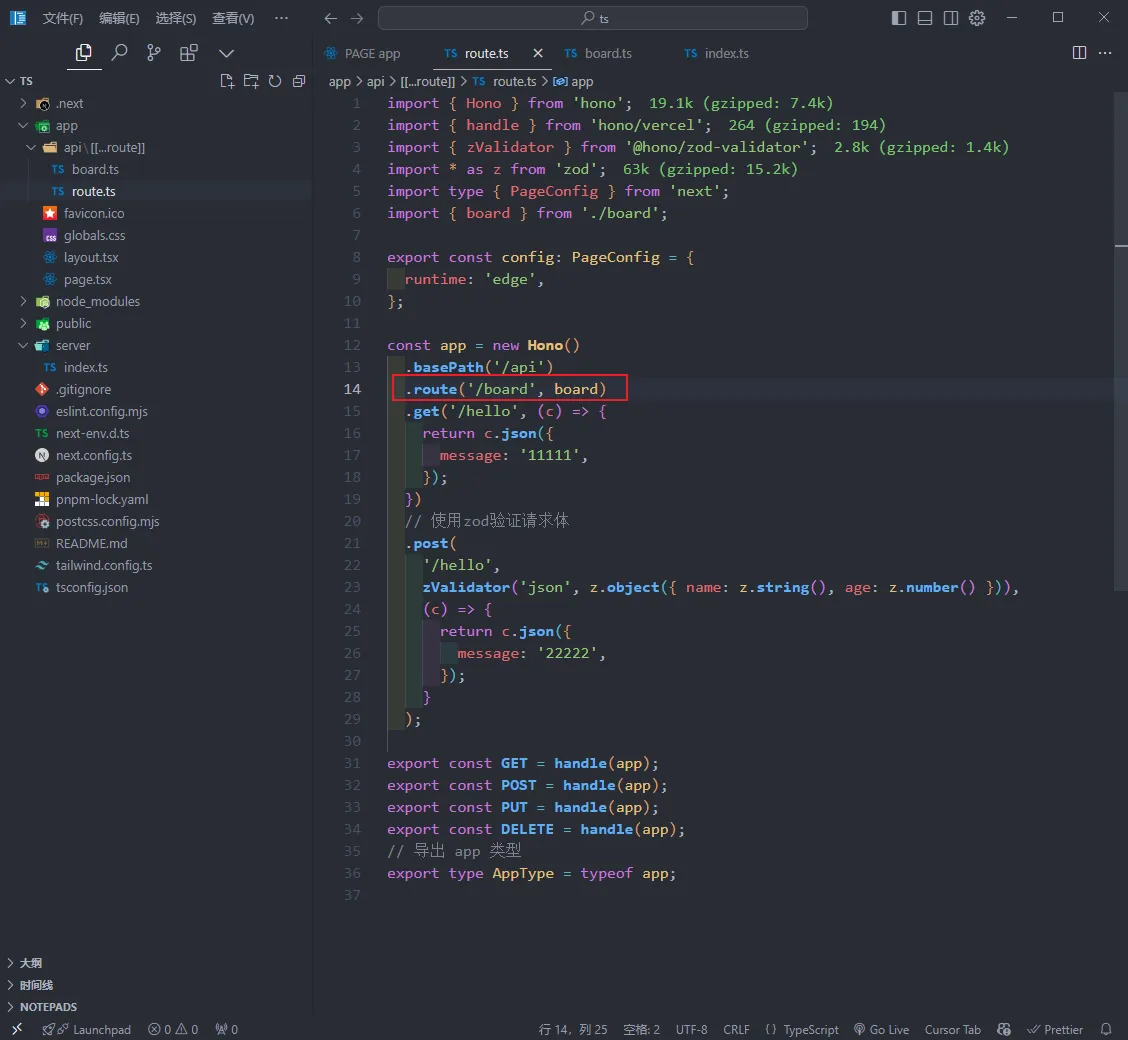Toggle the primary sidebar layout button

pos(899,18)
